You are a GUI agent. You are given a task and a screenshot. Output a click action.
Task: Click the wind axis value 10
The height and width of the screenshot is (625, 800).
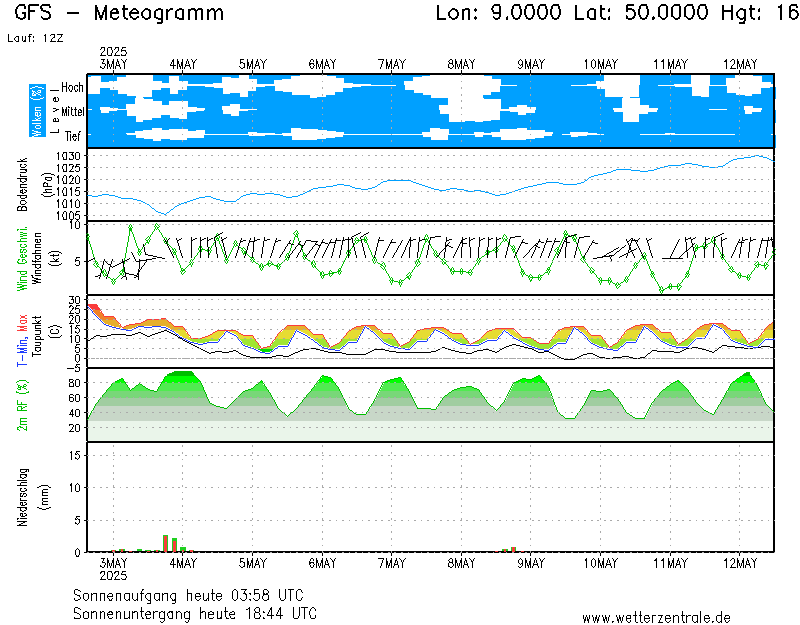[74, 225]
